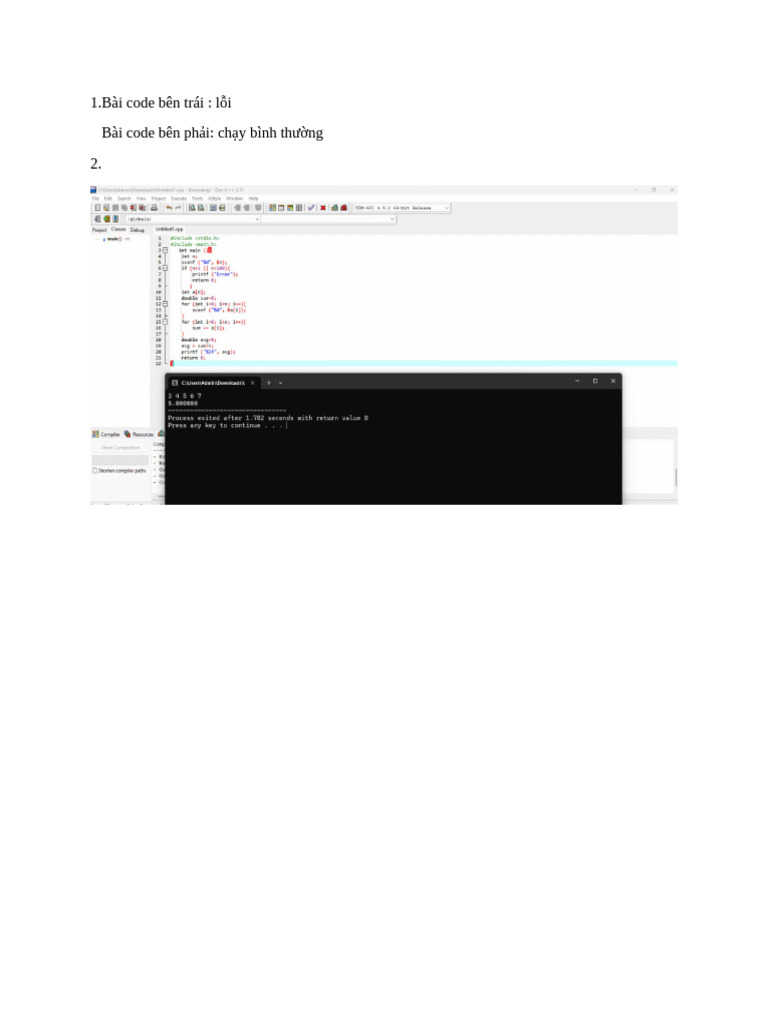Screen dimensions: 768x1024
Task: Click the Undo arrow icon
Action: click(x=169, y=208)
